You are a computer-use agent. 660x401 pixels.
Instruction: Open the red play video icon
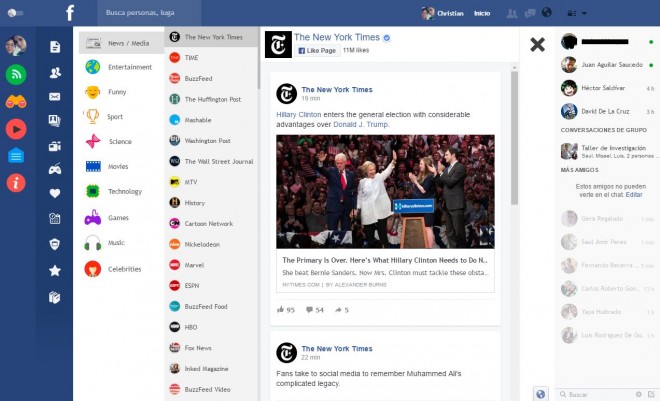click(x=16, y=128)
